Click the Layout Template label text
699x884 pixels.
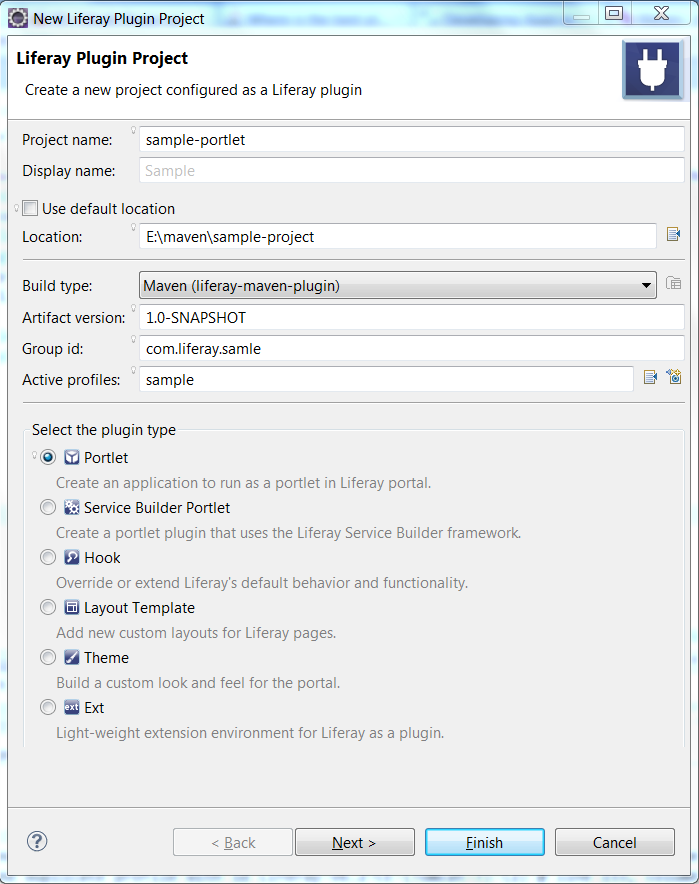pos(139,608)
